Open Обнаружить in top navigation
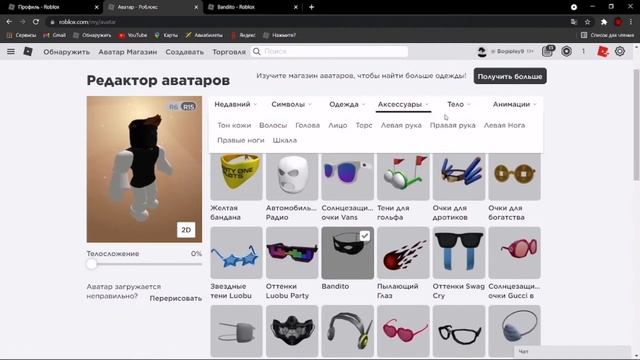 click(67, 52)
